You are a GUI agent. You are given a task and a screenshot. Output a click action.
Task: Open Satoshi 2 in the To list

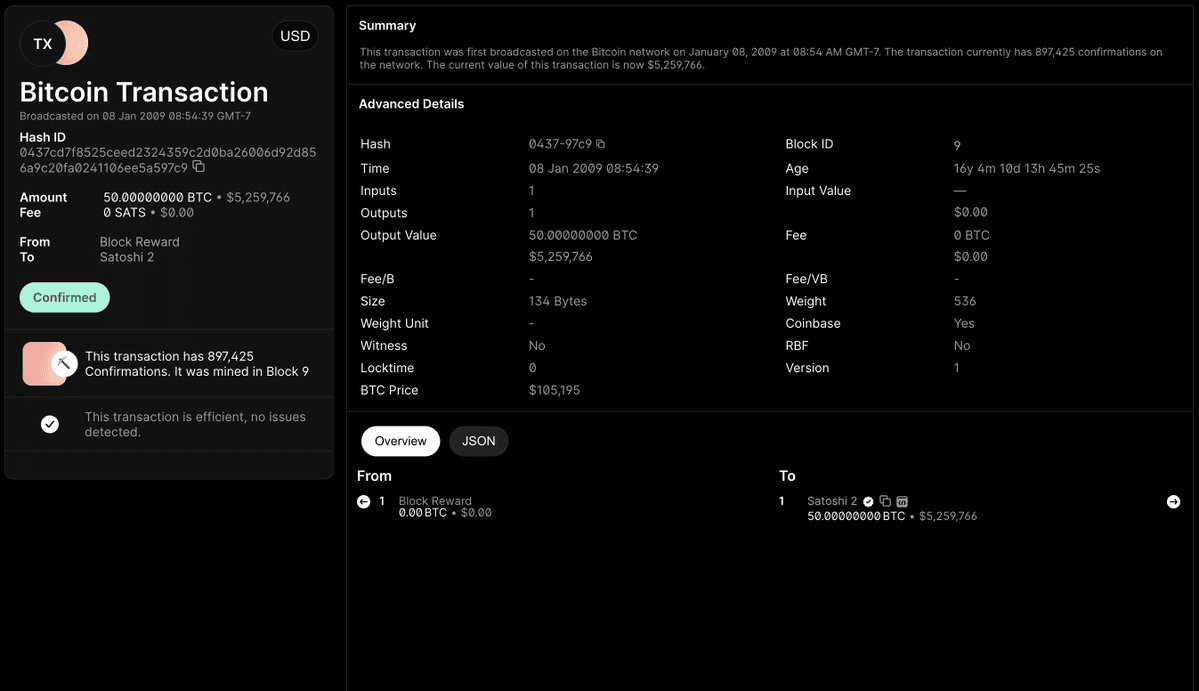click(x=832, y=501)
